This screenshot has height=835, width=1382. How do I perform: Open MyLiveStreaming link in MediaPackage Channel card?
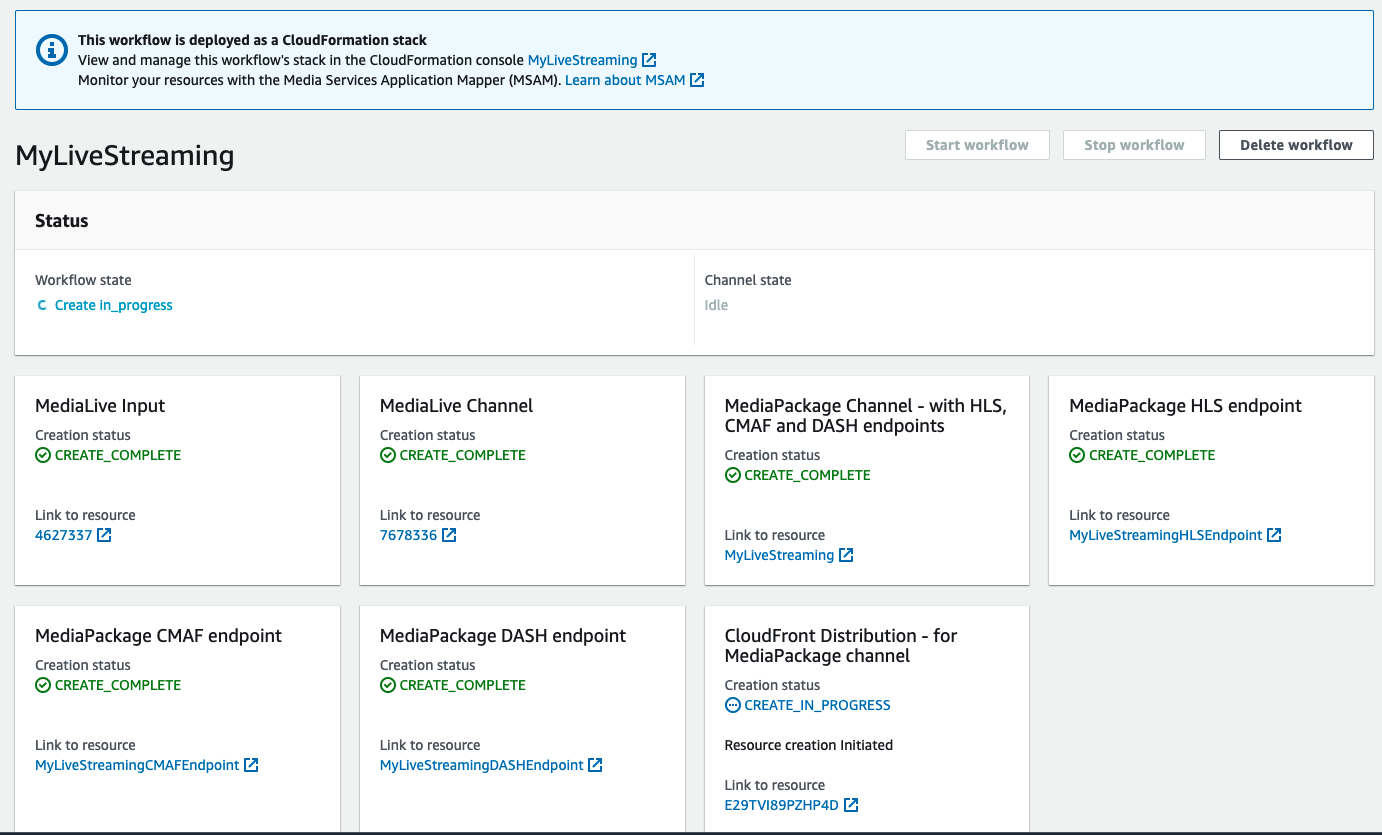(x=779, y=555)
